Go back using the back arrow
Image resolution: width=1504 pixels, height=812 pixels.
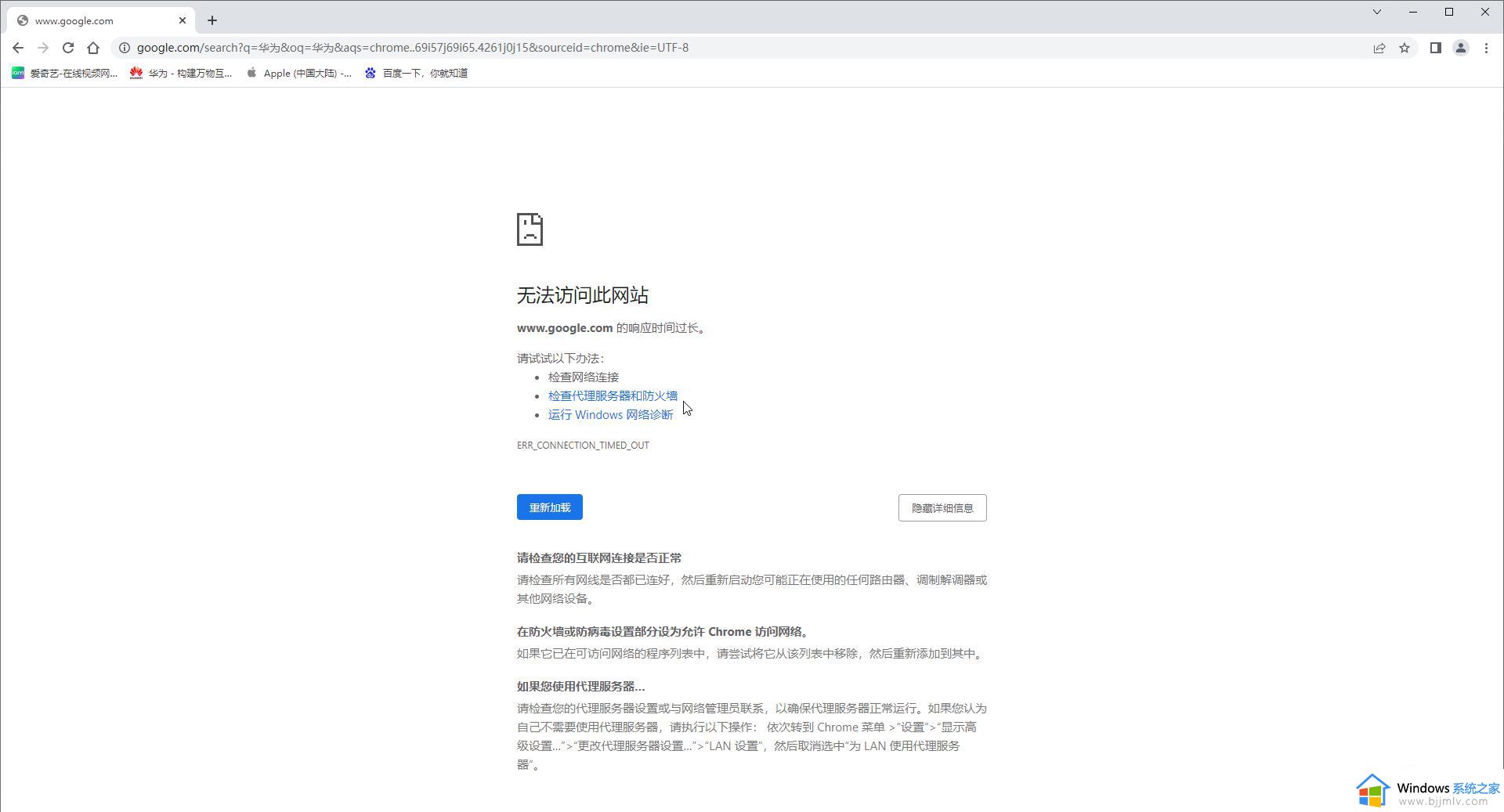tap(18, 48)
